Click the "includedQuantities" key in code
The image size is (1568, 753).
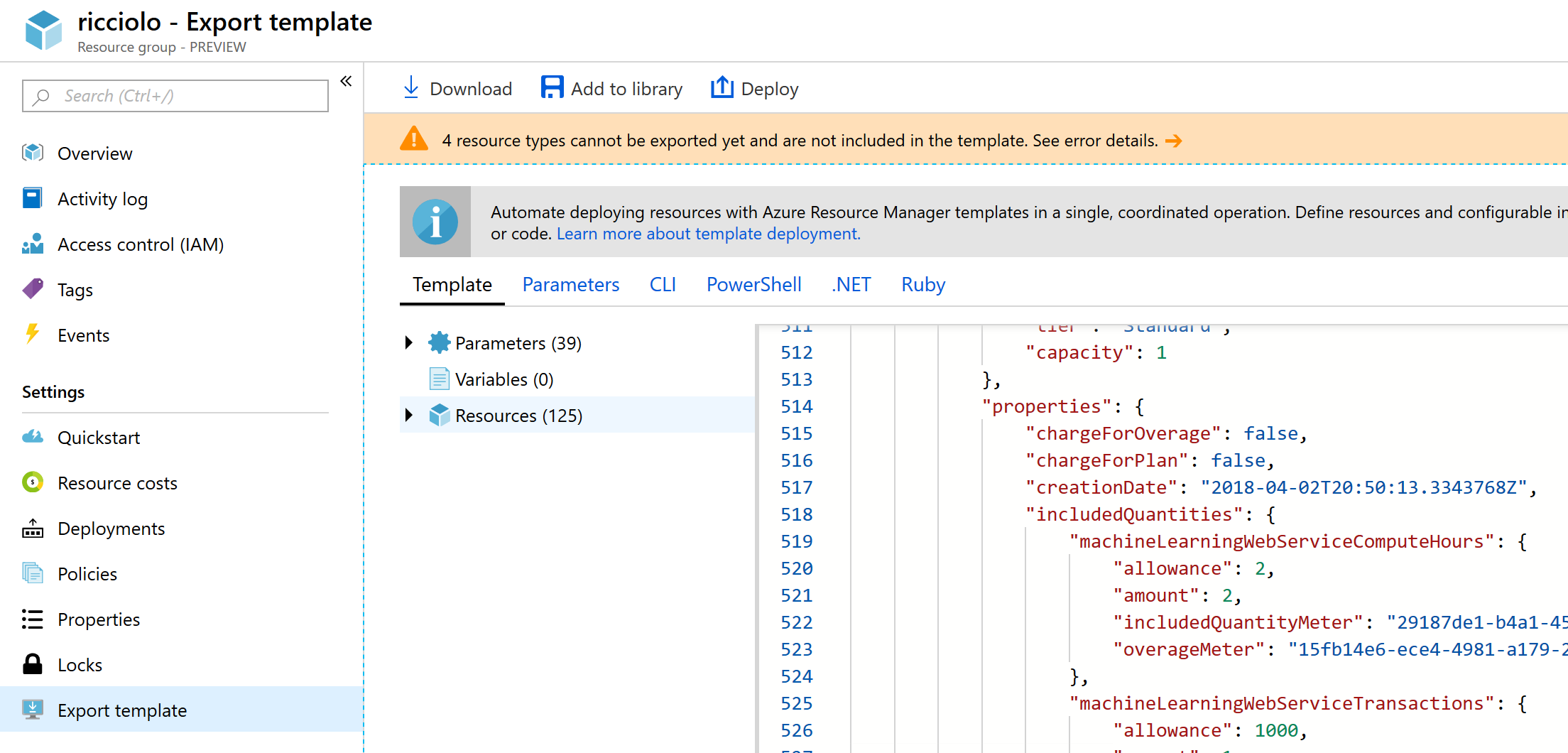click(x=1134, y=514)
